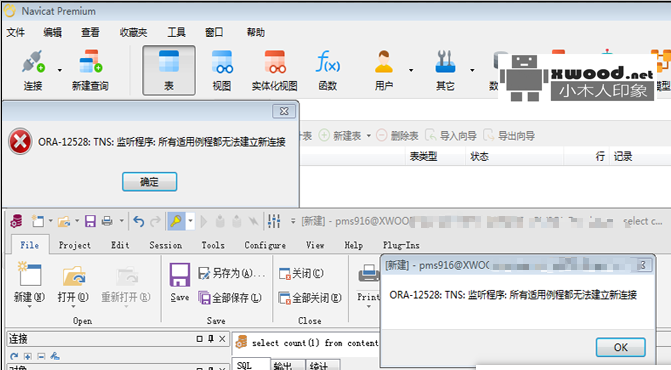Click the PL/SQL database application icon
The image size is (671, 370).
[x=16, y=221]
